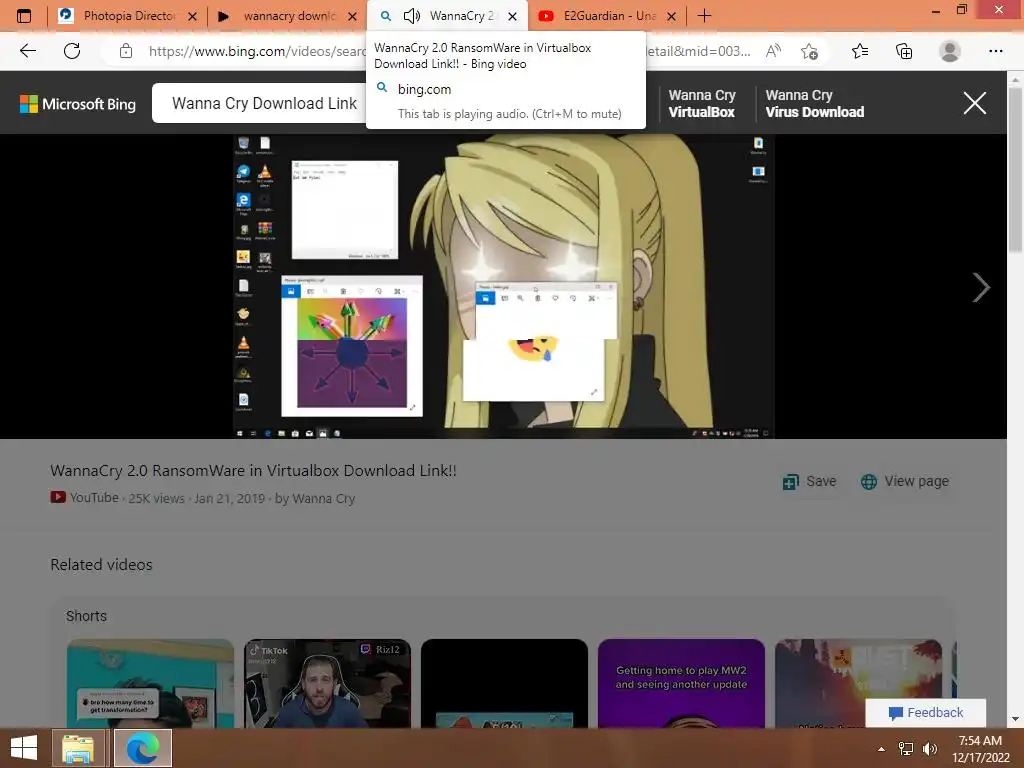Open Getting home to play MW2 short
The width and height of the screenshot is (1024, 768).
point(681,683)
